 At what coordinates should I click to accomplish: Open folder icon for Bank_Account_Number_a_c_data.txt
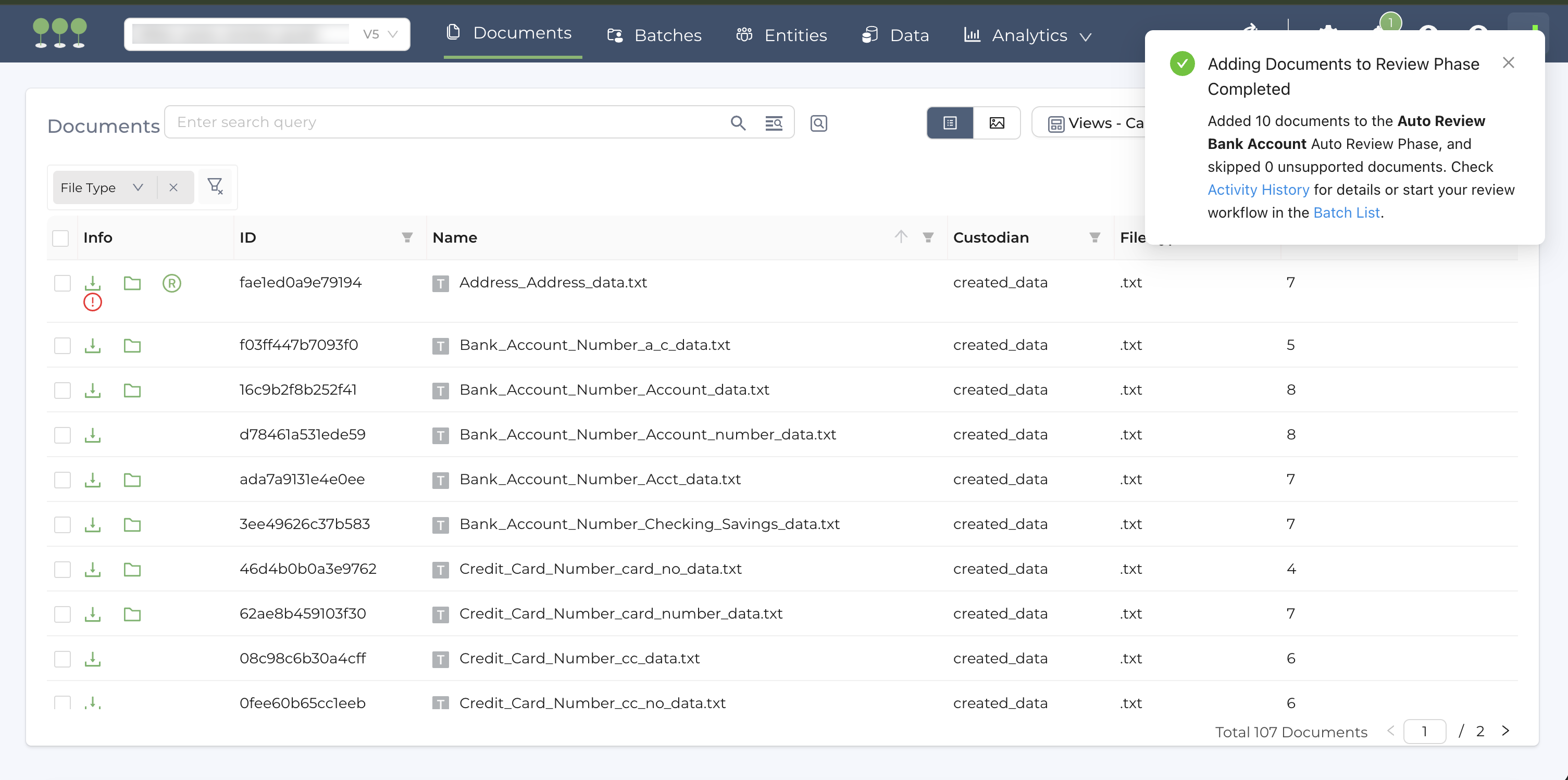coord(132,346)
